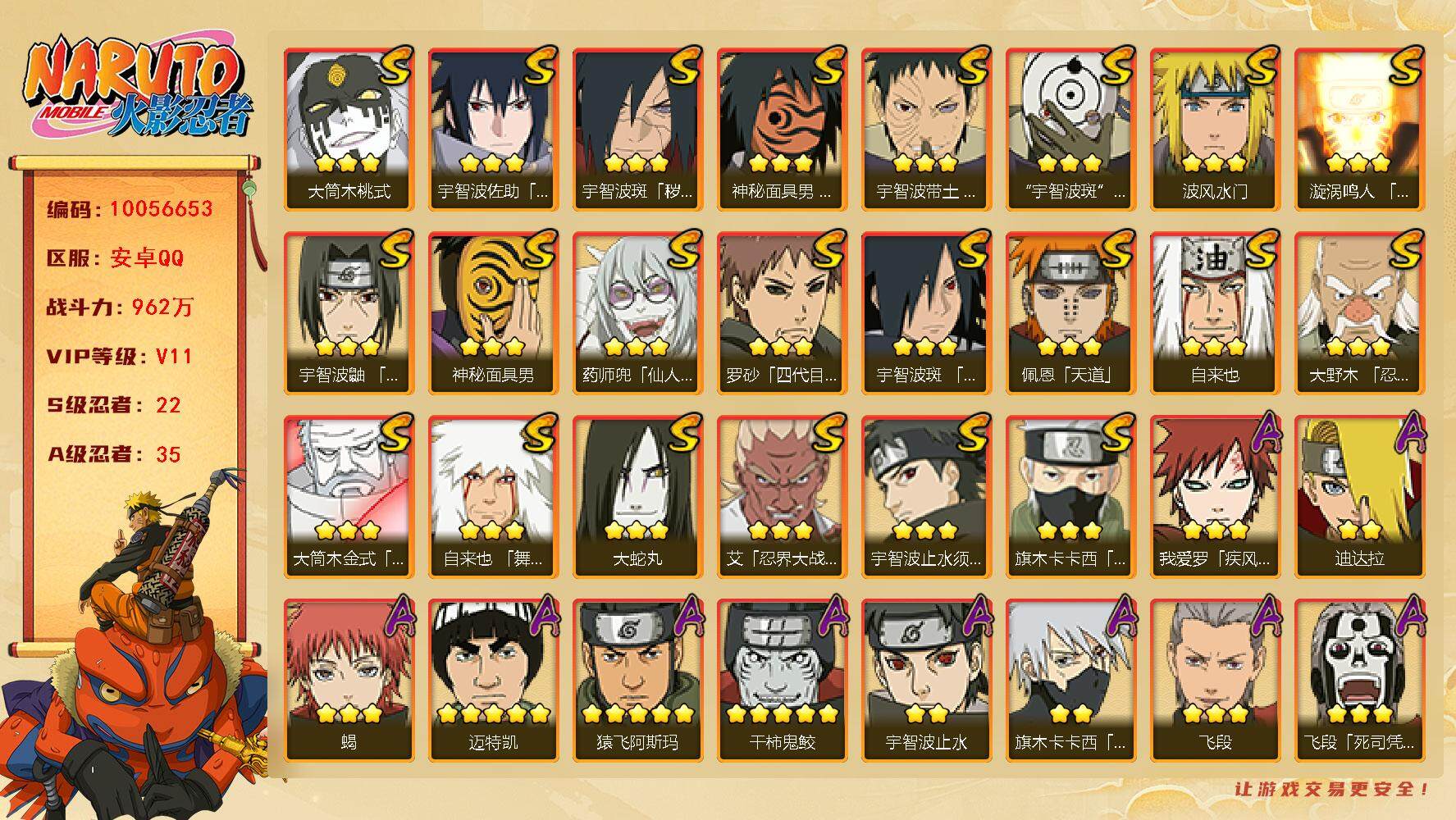Select the 蝎 ninja card
The height and width of the screenshot is (820, 1456).
click(349, 680)
